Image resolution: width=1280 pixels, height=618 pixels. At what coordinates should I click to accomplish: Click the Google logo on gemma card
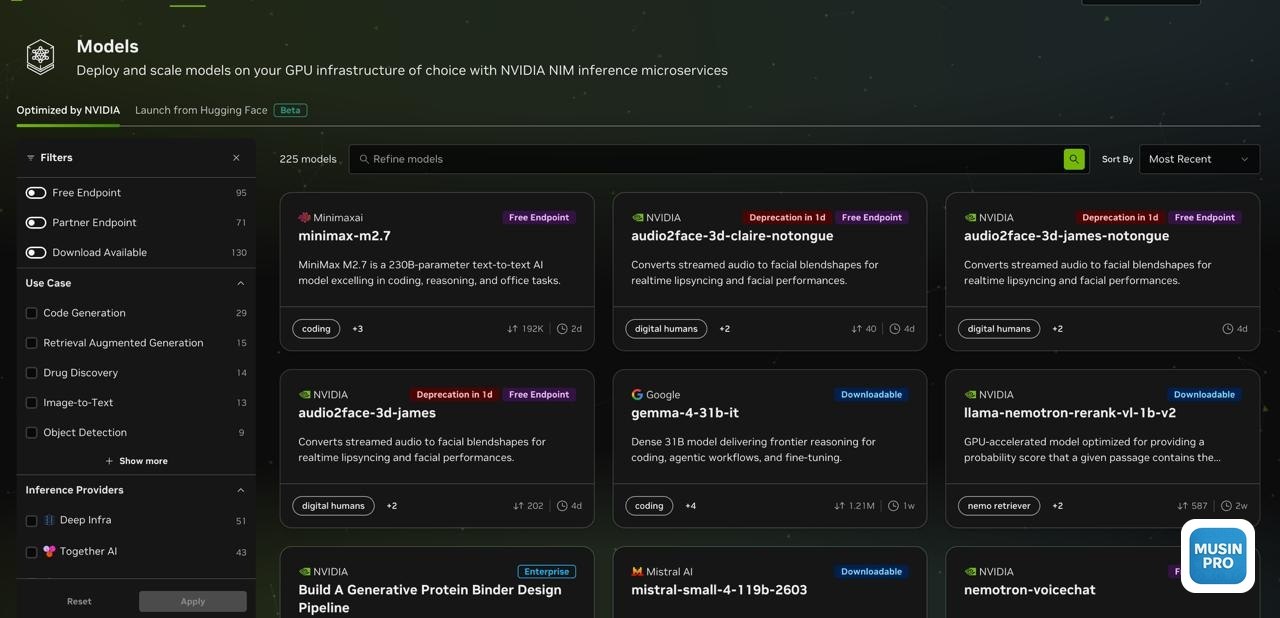[637, 395]
